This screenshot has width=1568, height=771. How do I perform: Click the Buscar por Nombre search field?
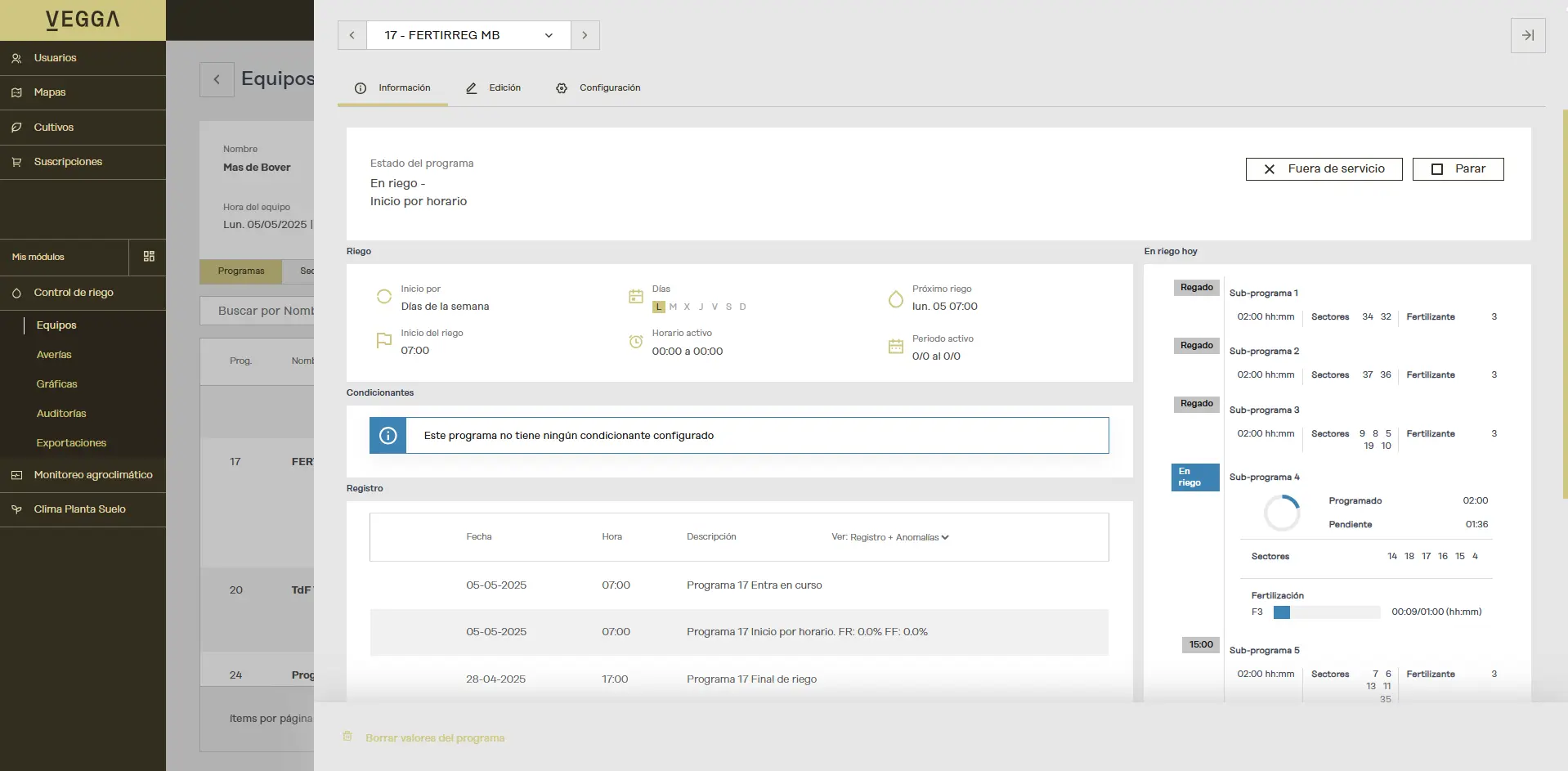click(258, 311)
